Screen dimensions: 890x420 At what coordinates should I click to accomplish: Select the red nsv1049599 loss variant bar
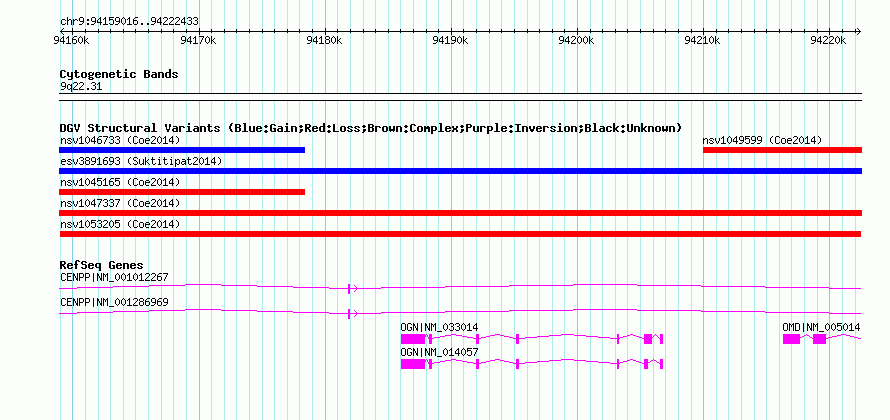(x=782, y=150)
